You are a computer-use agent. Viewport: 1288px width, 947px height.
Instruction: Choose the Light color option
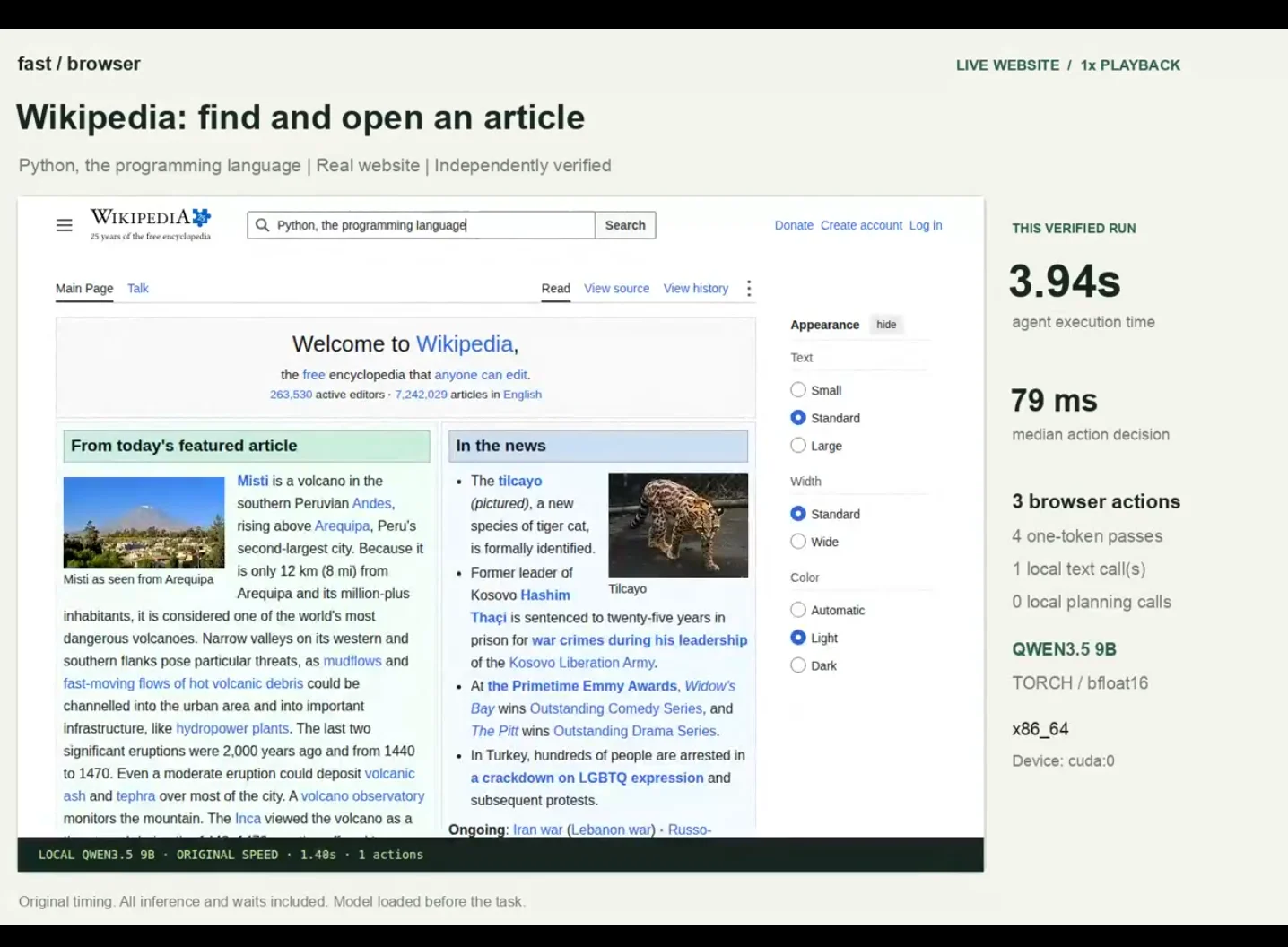tap(798, 638)
